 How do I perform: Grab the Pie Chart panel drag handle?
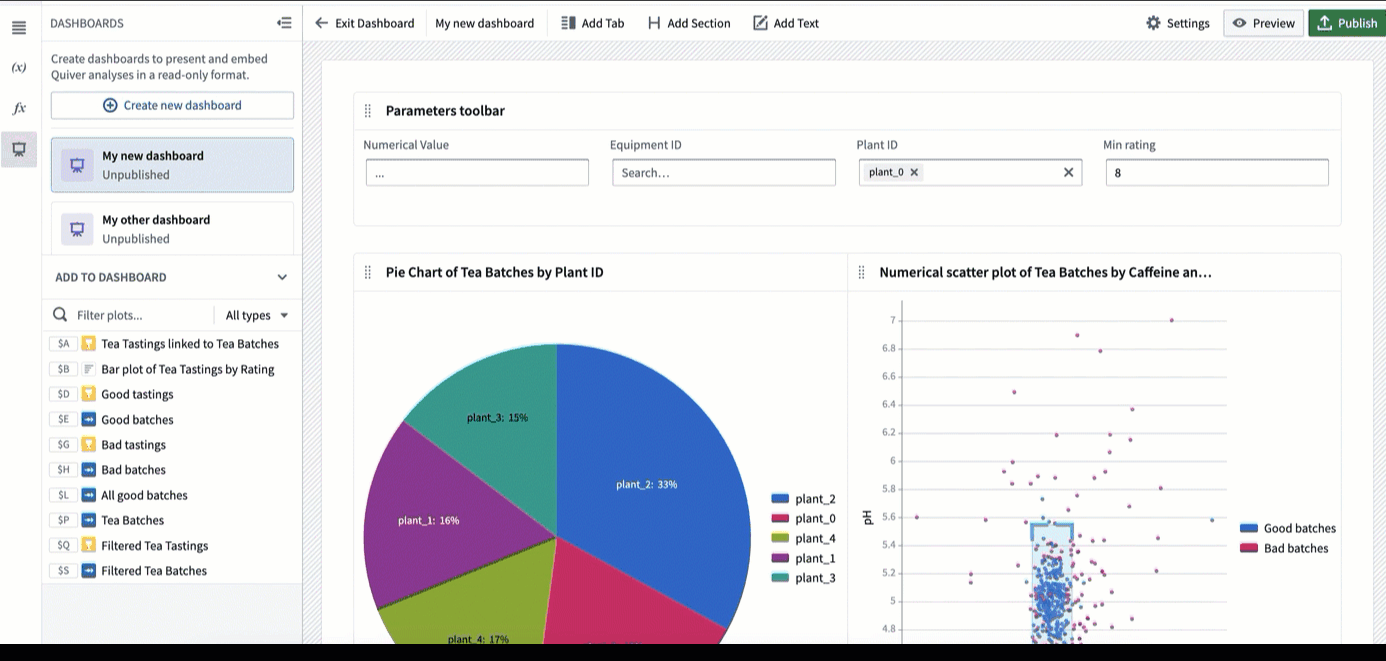pos(367,272)
